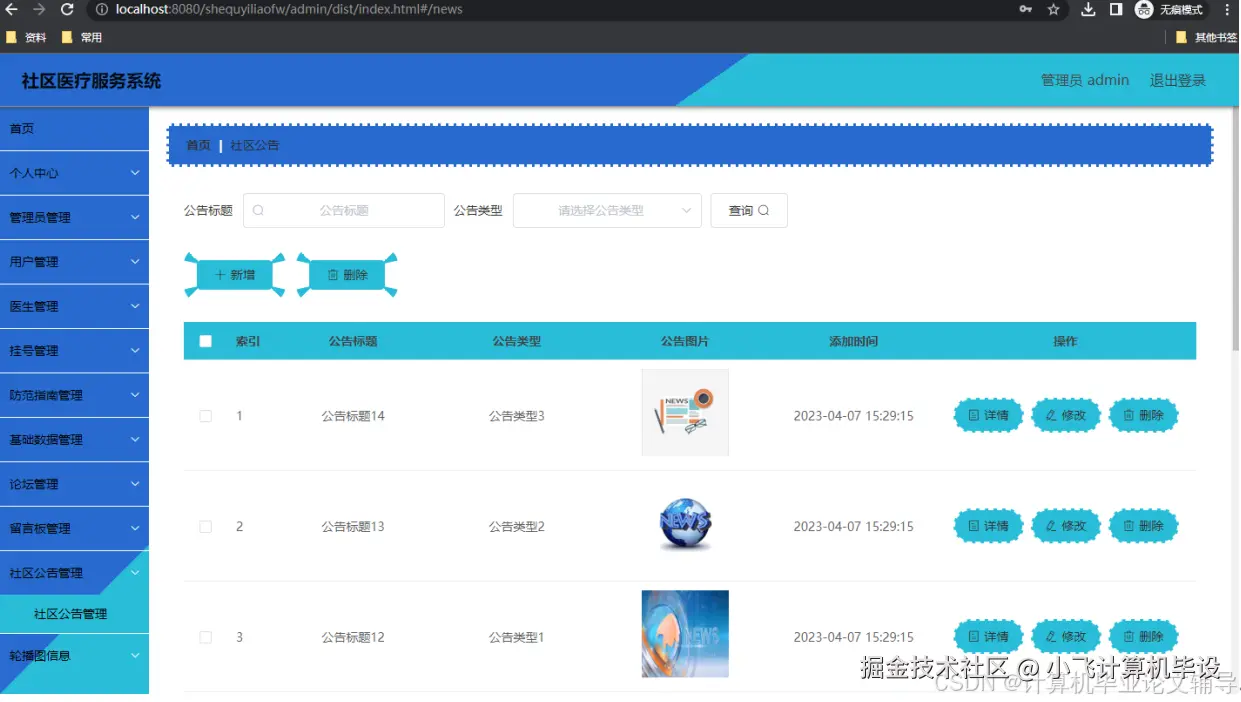Tick the select-all checkbox in table header
Image resolution: width=1241 pixels, height=702 pixels.
click(206, 341)
